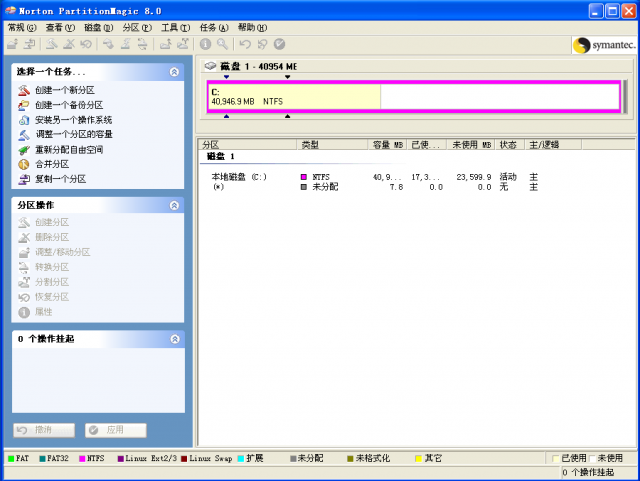Start the 调整一个分区的容量 task
The height and width of the screenshot is (481, 640).
[x=74, y=134]
